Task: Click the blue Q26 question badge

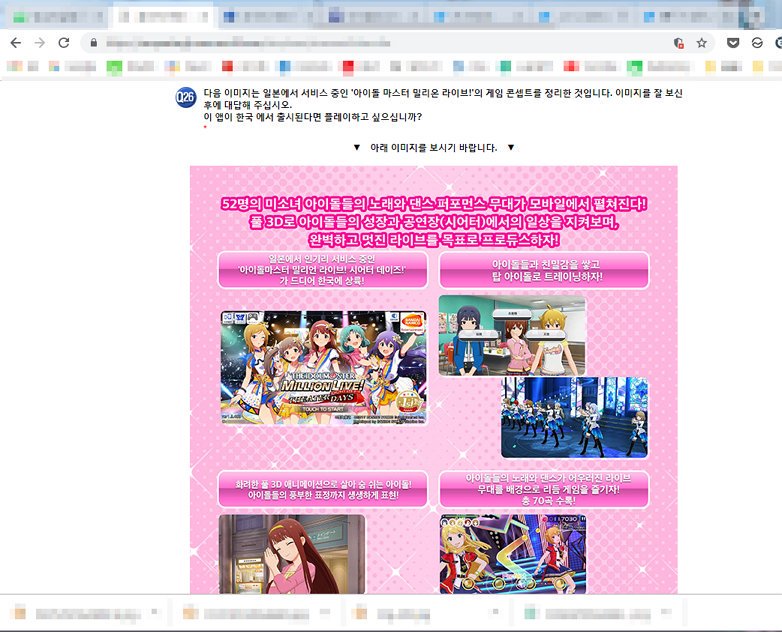Action: (185, 97)
